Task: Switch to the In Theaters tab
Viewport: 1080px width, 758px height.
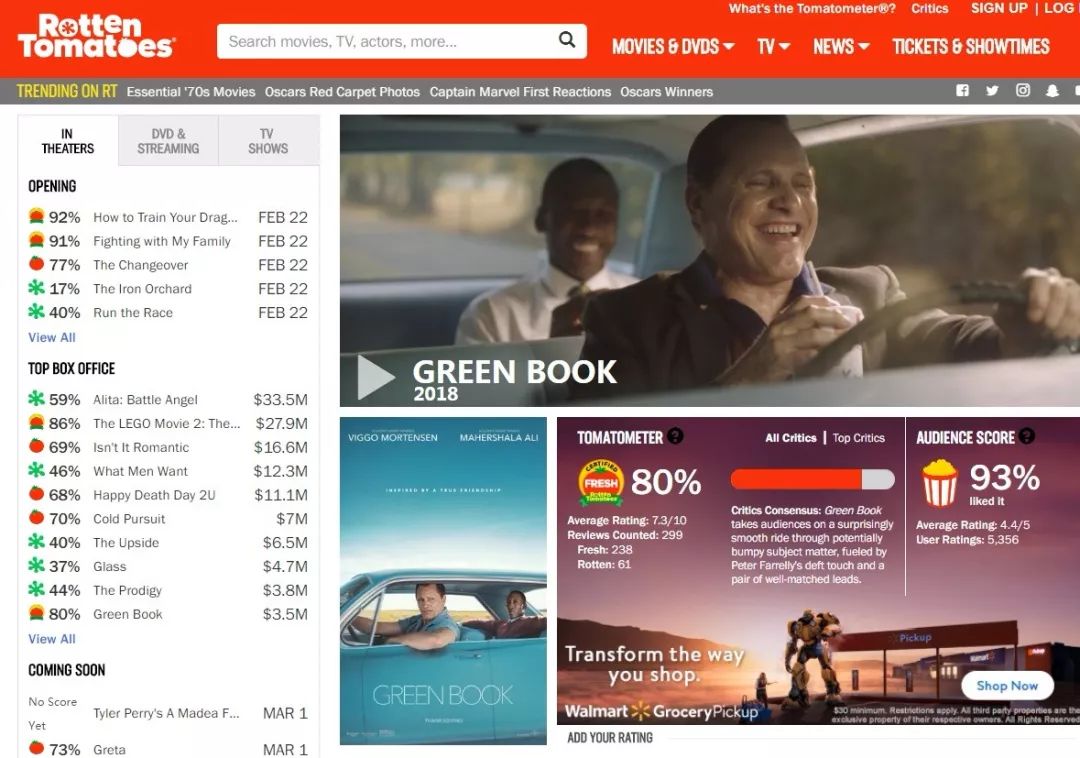Action: pyautogui.click(x=68, y=140)
